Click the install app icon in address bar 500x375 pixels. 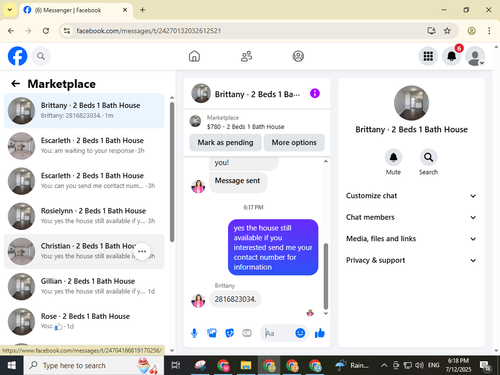[431, 31]
